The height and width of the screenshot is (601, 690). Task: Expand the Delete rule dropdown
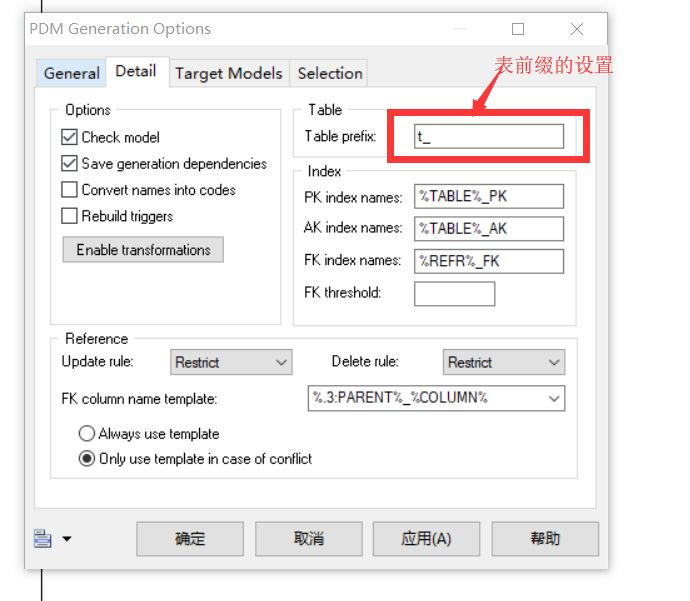coord(504,362)
